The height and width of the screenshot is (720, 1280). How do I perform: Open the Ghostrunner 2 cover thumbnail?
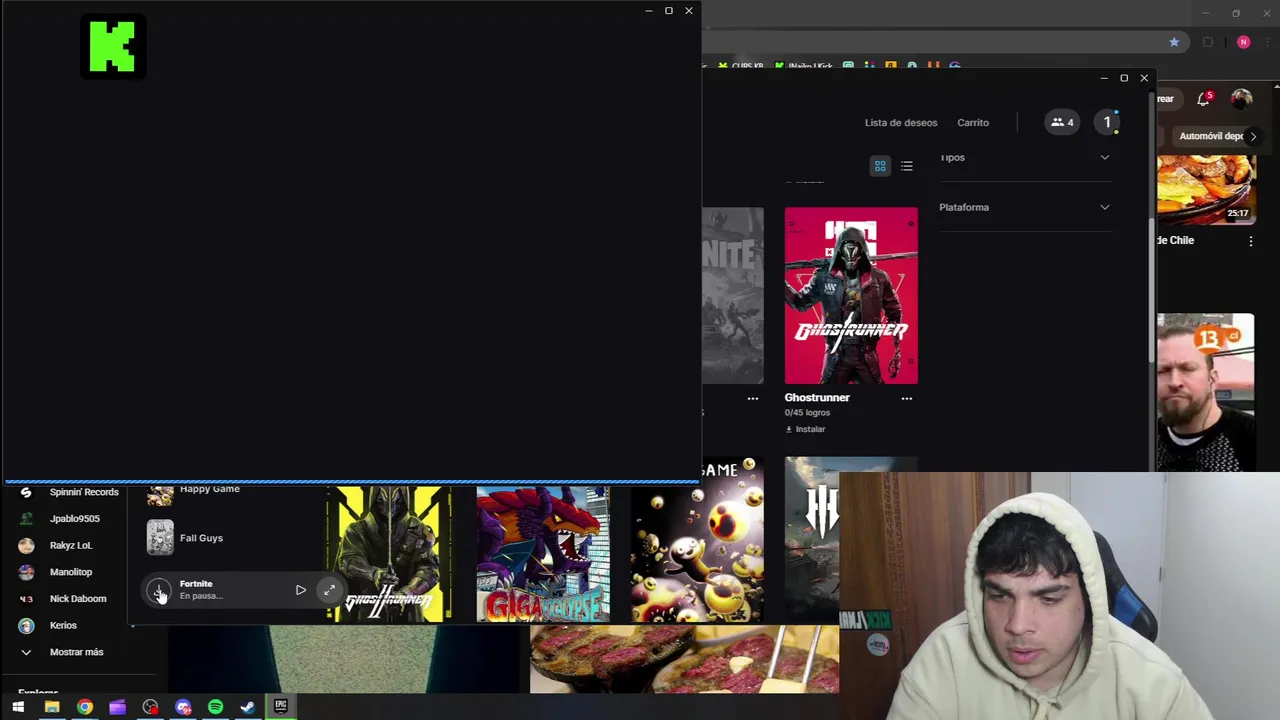pos(389,554)
